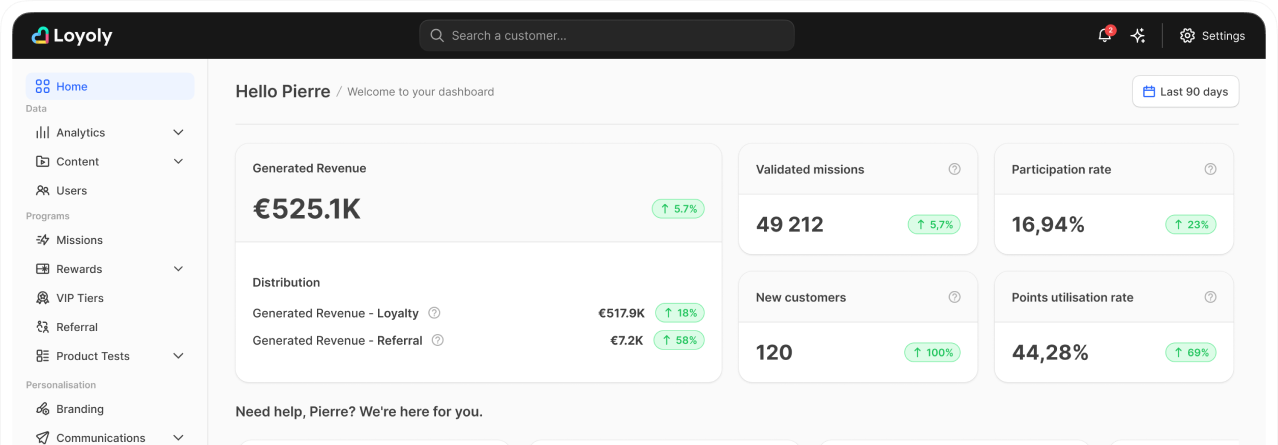Open Analytics in the sidebar
This screenshot has height=445, width=1278.
click(x=110, y=132)
